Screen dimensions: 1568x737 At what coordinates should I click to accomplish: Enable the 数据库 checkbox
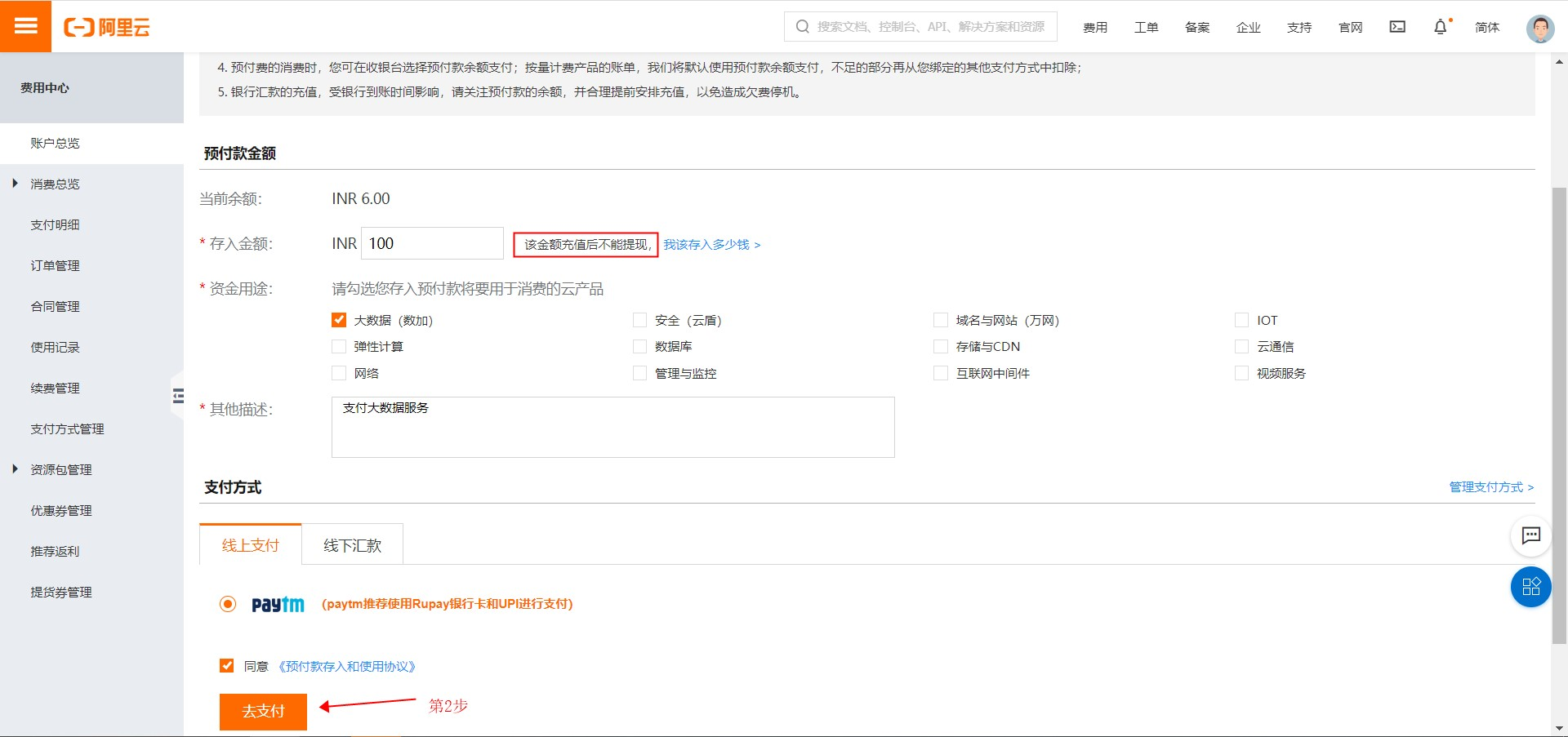pyautogui.click(x=639, y=346)
